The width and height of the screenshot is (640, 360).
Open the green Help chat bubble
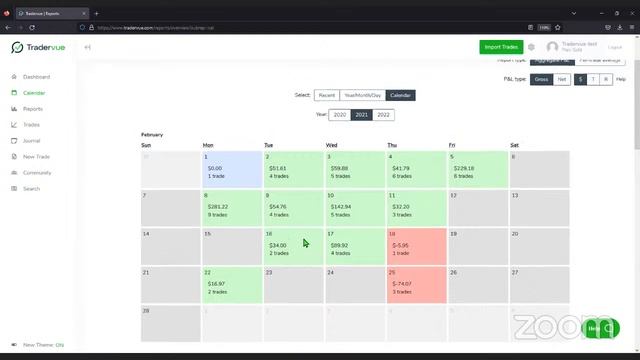[x=600, y=328]
